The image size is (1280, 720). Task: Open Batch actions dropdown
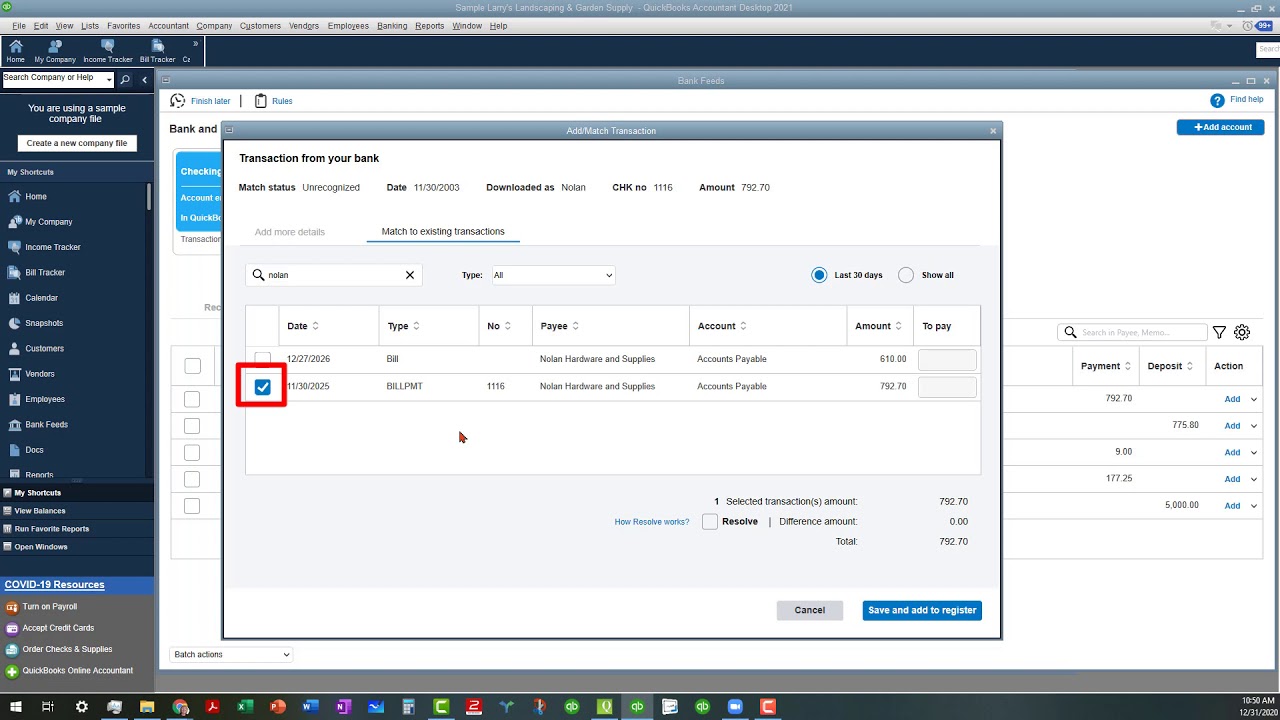click(x=231, y=654)
